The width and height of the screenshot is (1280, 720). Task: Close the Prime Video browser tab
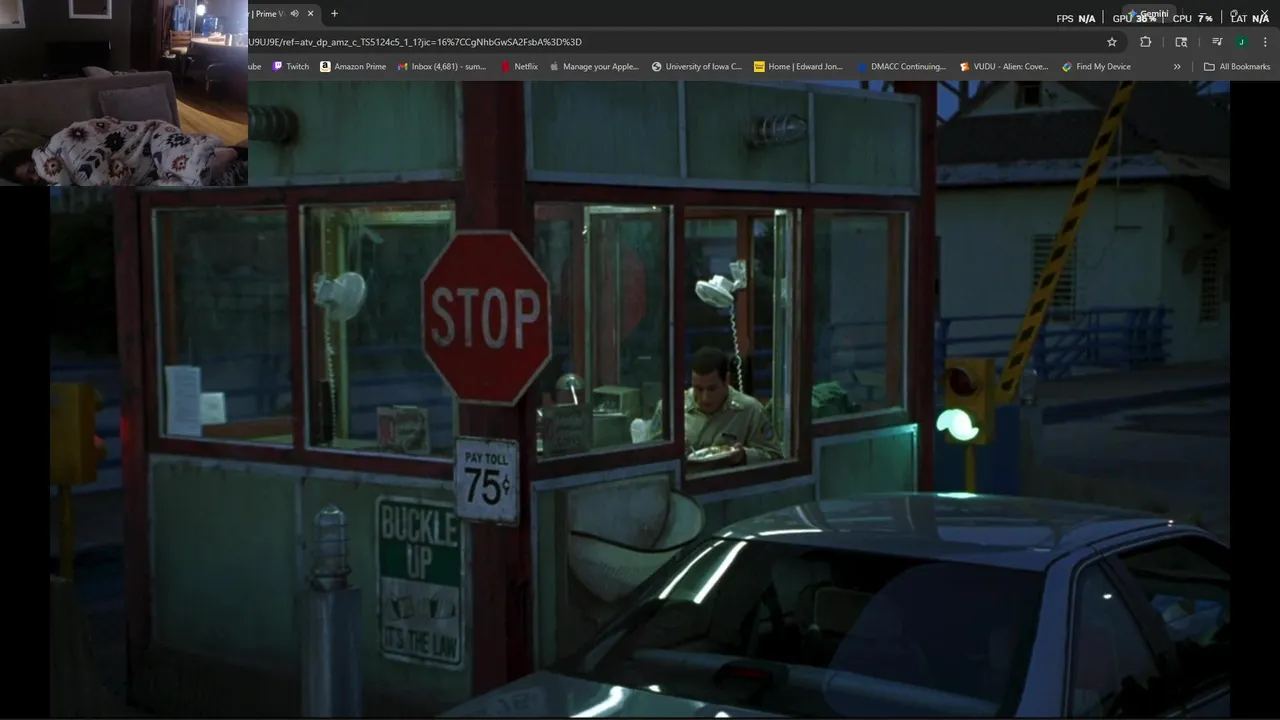pyautogui.click(x=311, y=14)
